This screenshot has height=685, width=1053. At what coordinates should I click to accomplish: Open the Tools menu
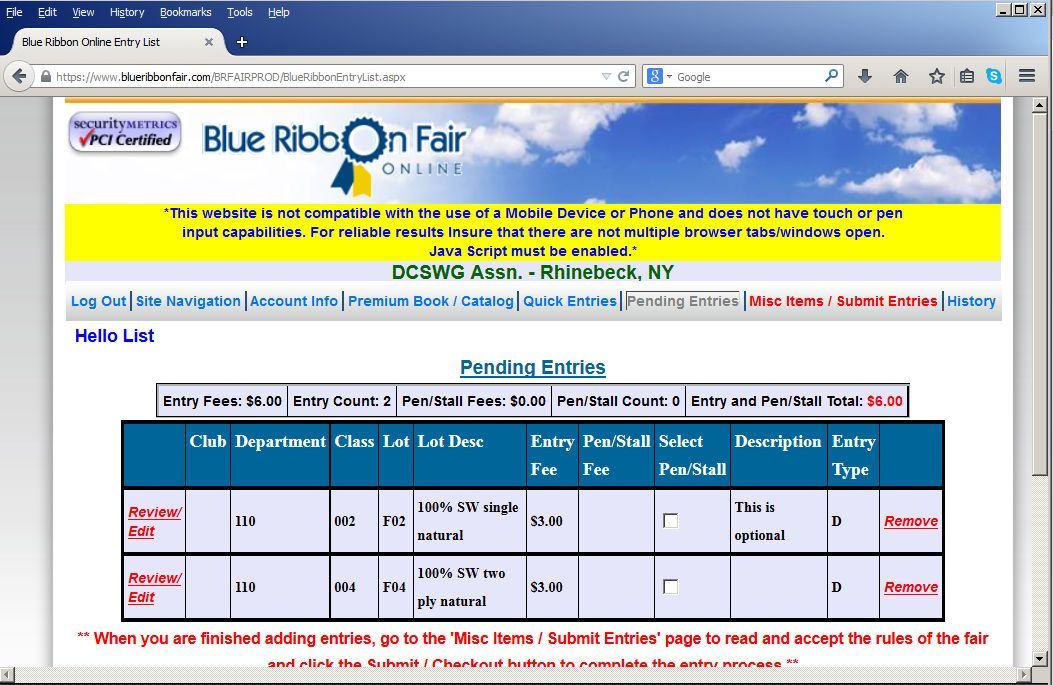[x=240, y=12]
